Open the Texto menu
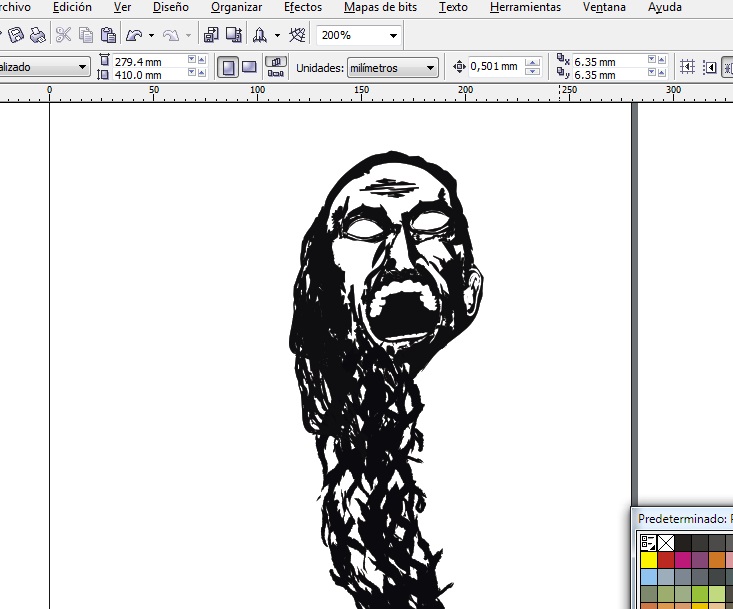The image size is (733, 609). 453,7
